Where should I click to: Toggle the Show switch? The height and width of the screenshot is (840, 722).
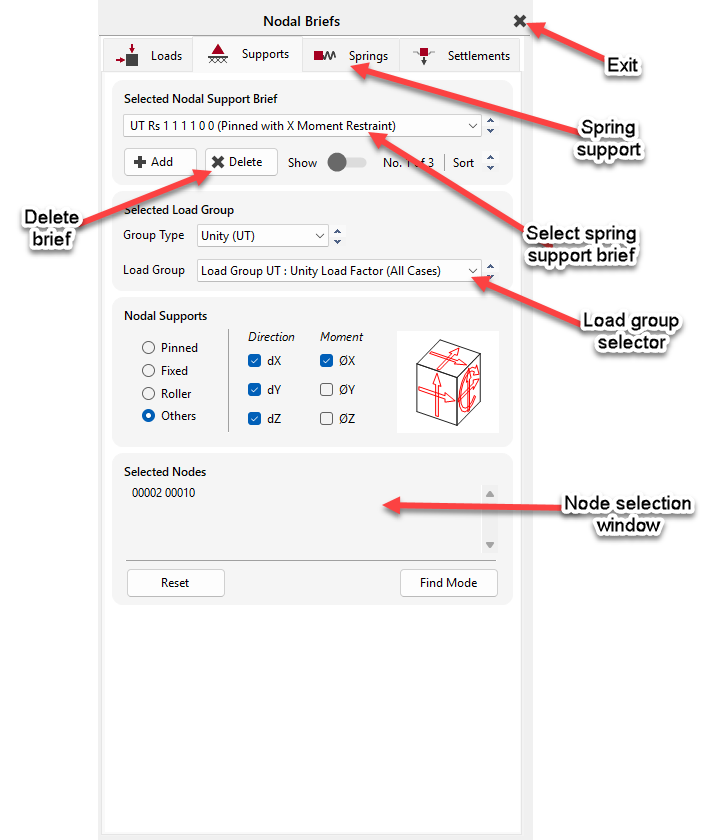pyautogui.click(x=346, y=162)
